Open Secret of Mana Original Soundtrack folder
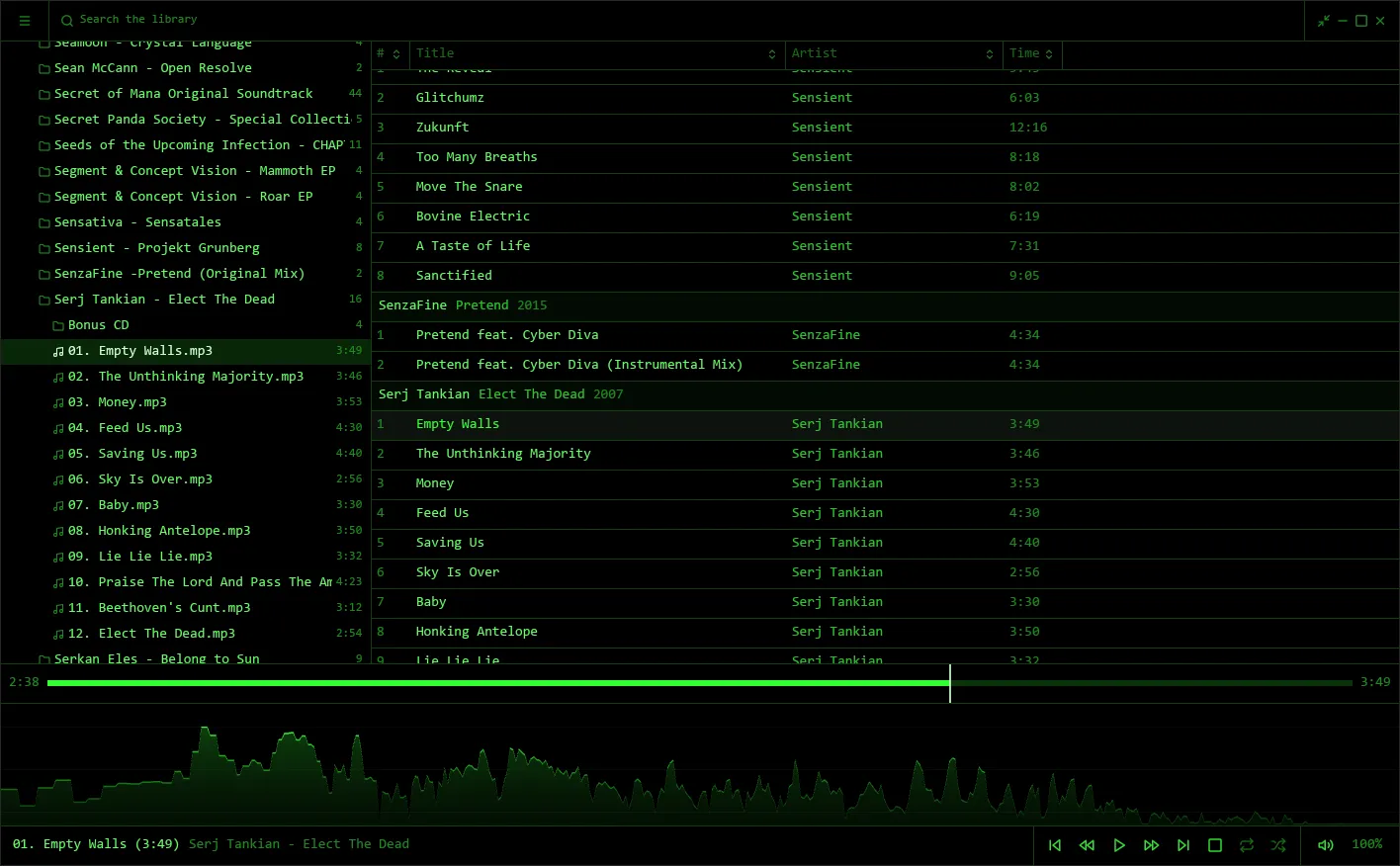 [x=186, y=94]
